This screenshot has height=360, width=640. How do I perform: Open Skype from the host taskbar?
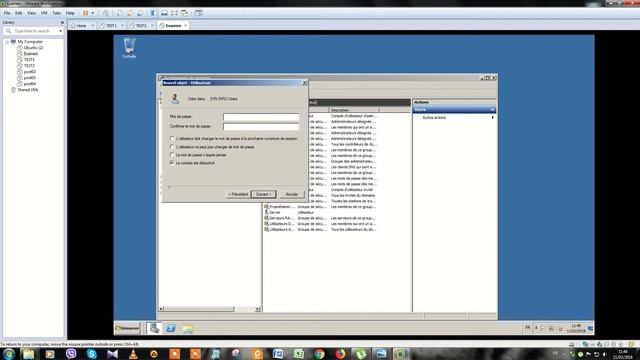click(x=92, y=354)
